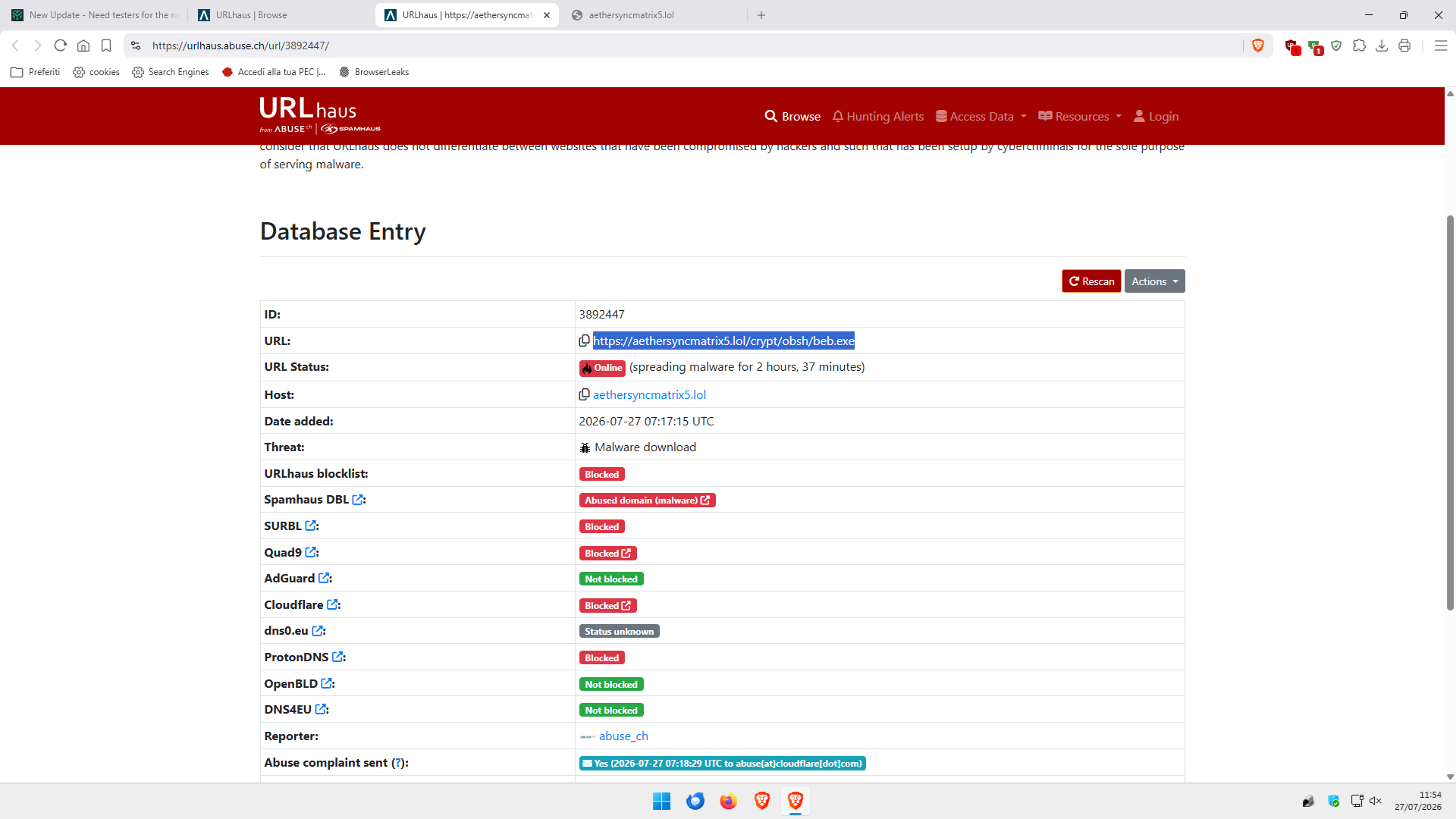Open DNS4EU external link icon

pos(321,709)
